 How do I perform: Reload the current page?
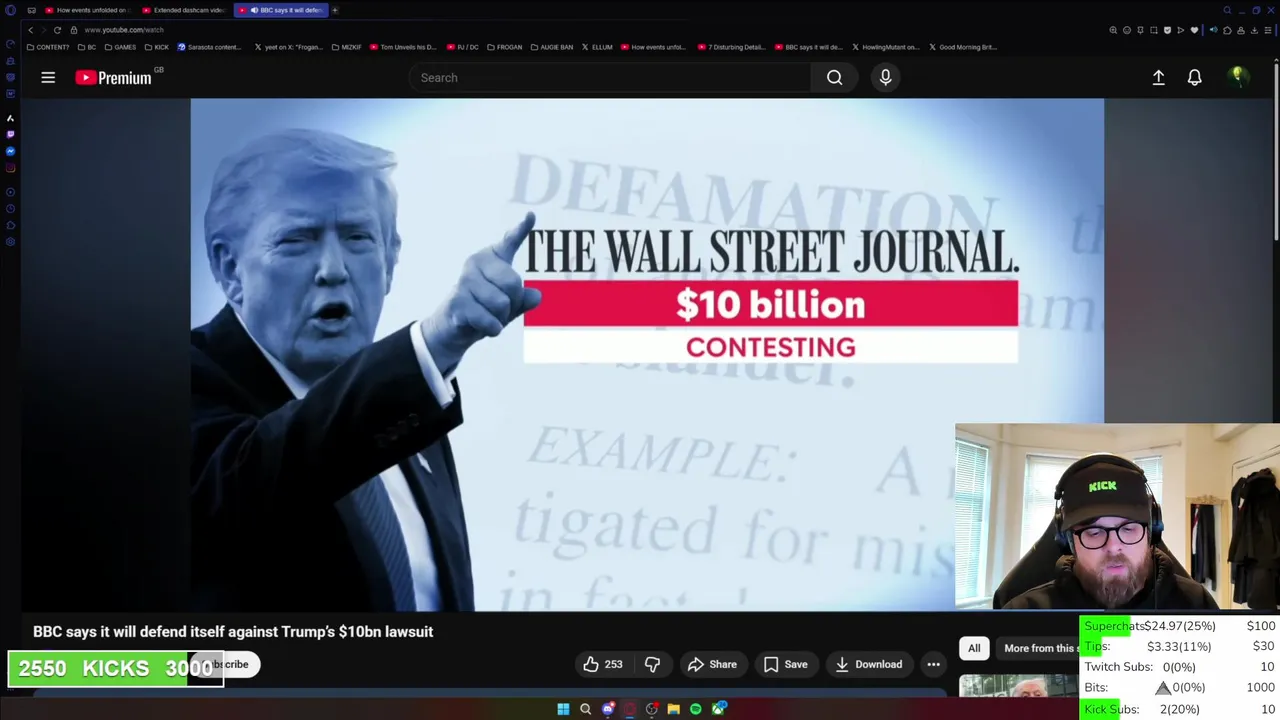(x=57, y=30)
